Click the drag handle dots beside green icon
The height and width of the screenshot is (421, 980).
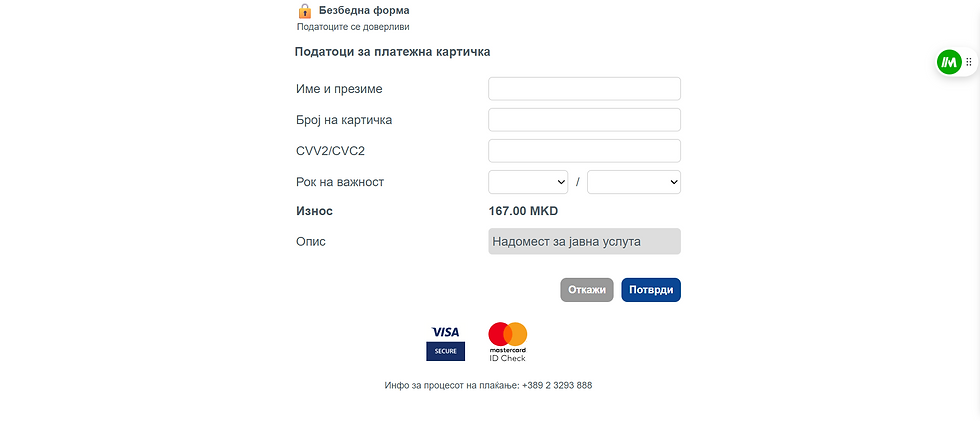click(x=969, y=62)
